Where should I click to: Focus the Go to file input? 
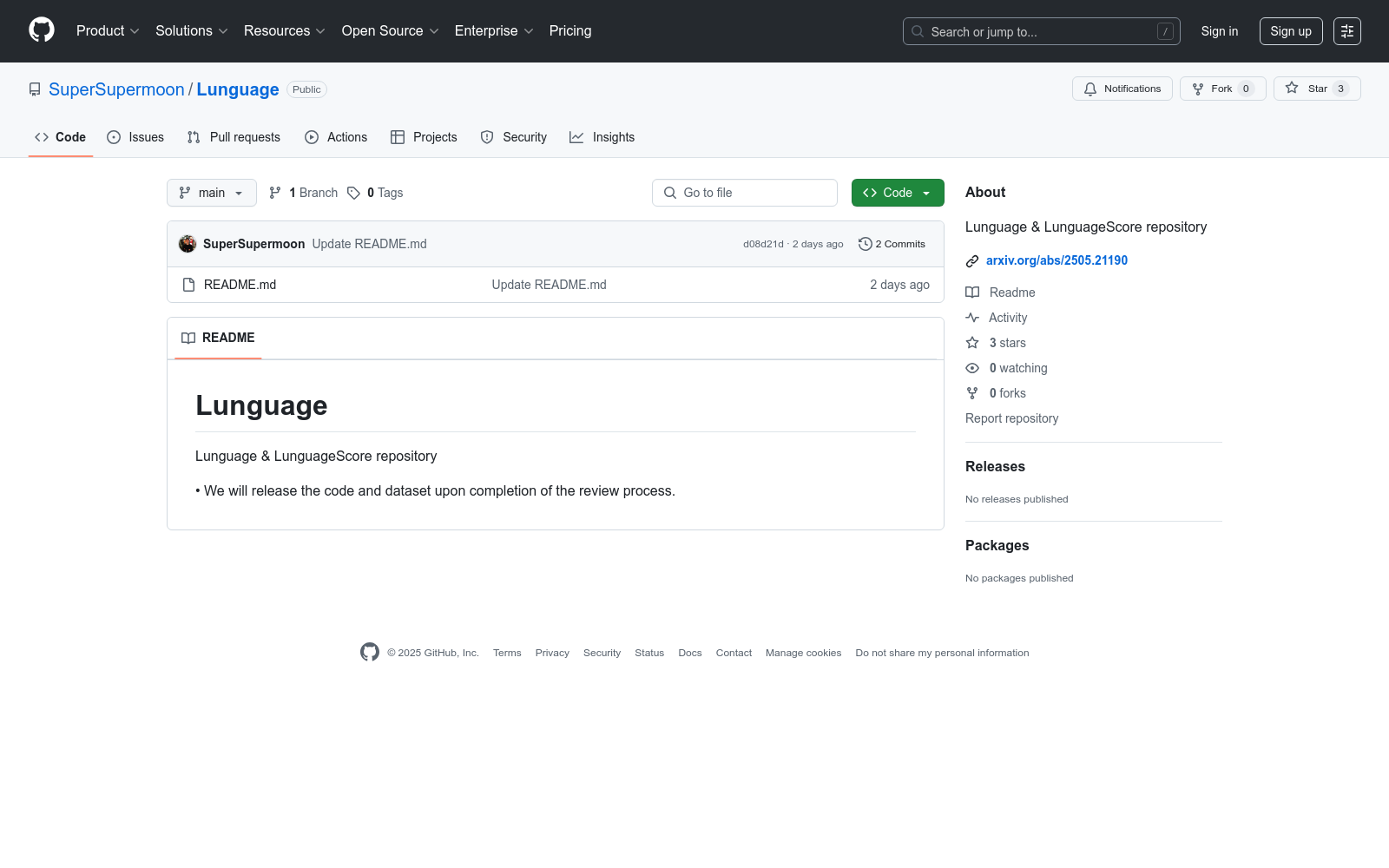point(745,193)
